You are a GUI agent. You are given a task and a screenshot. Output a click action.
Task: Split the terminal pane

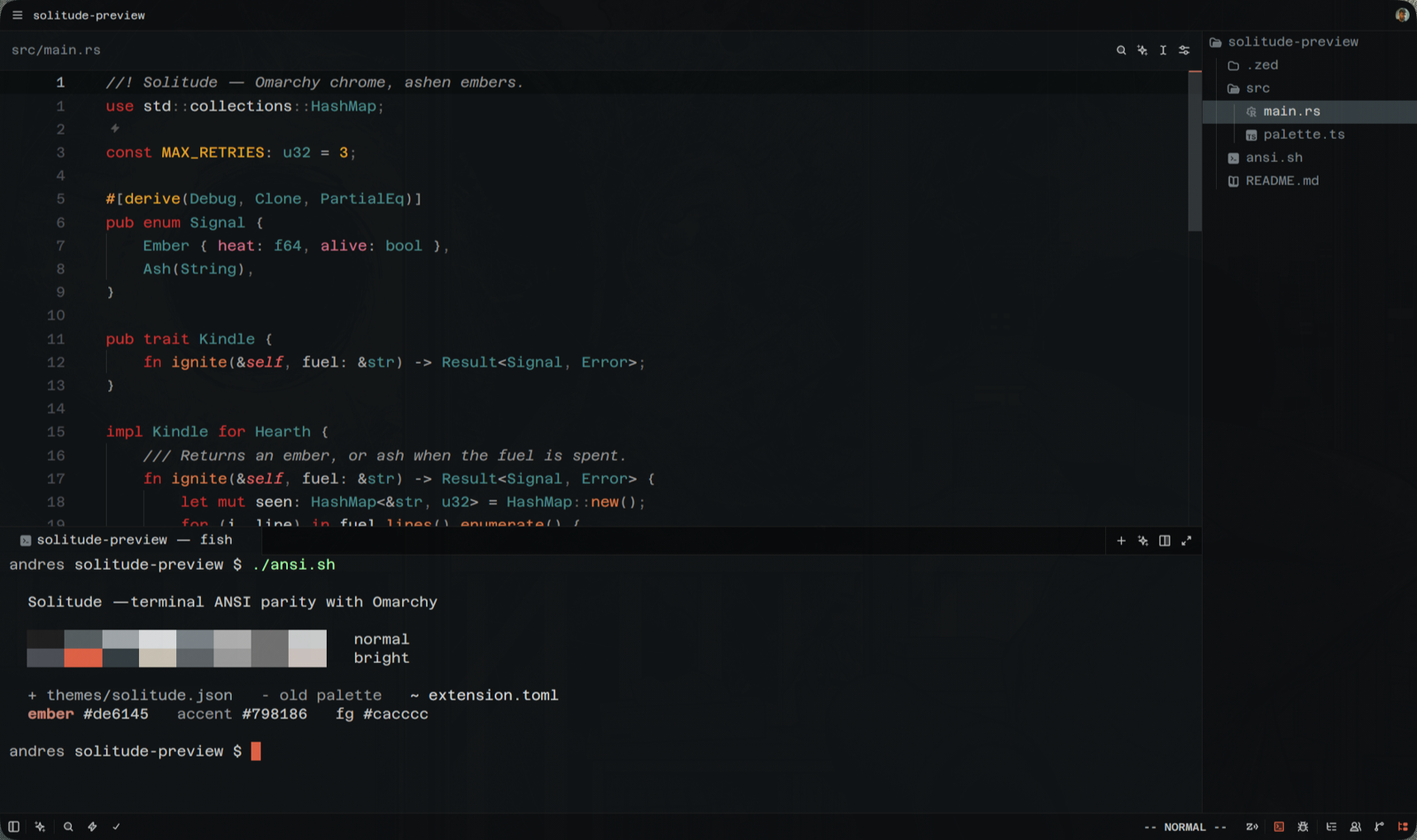[x=1165, y=541]
